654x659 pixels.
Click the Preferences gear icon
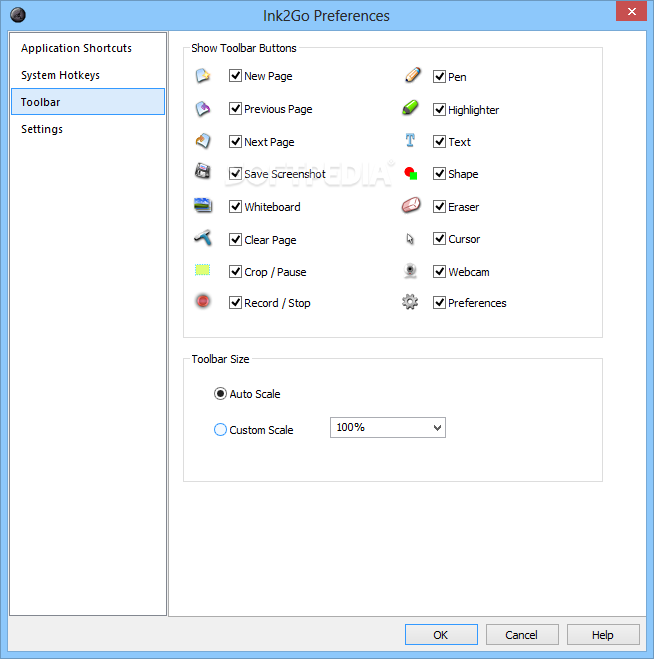click(x=410, y=302)
